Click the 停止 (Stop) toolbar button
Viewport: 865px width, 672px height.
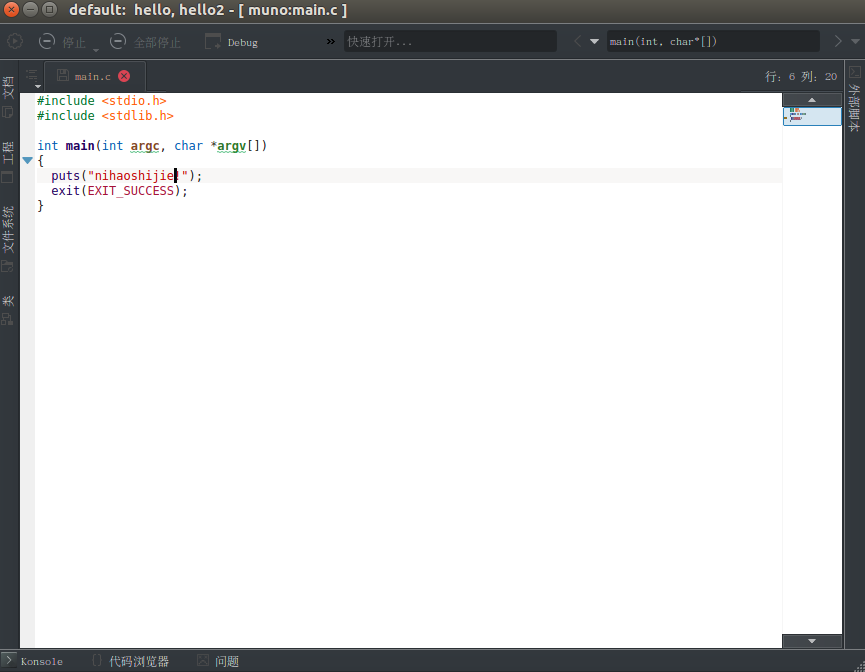[62, 42]
